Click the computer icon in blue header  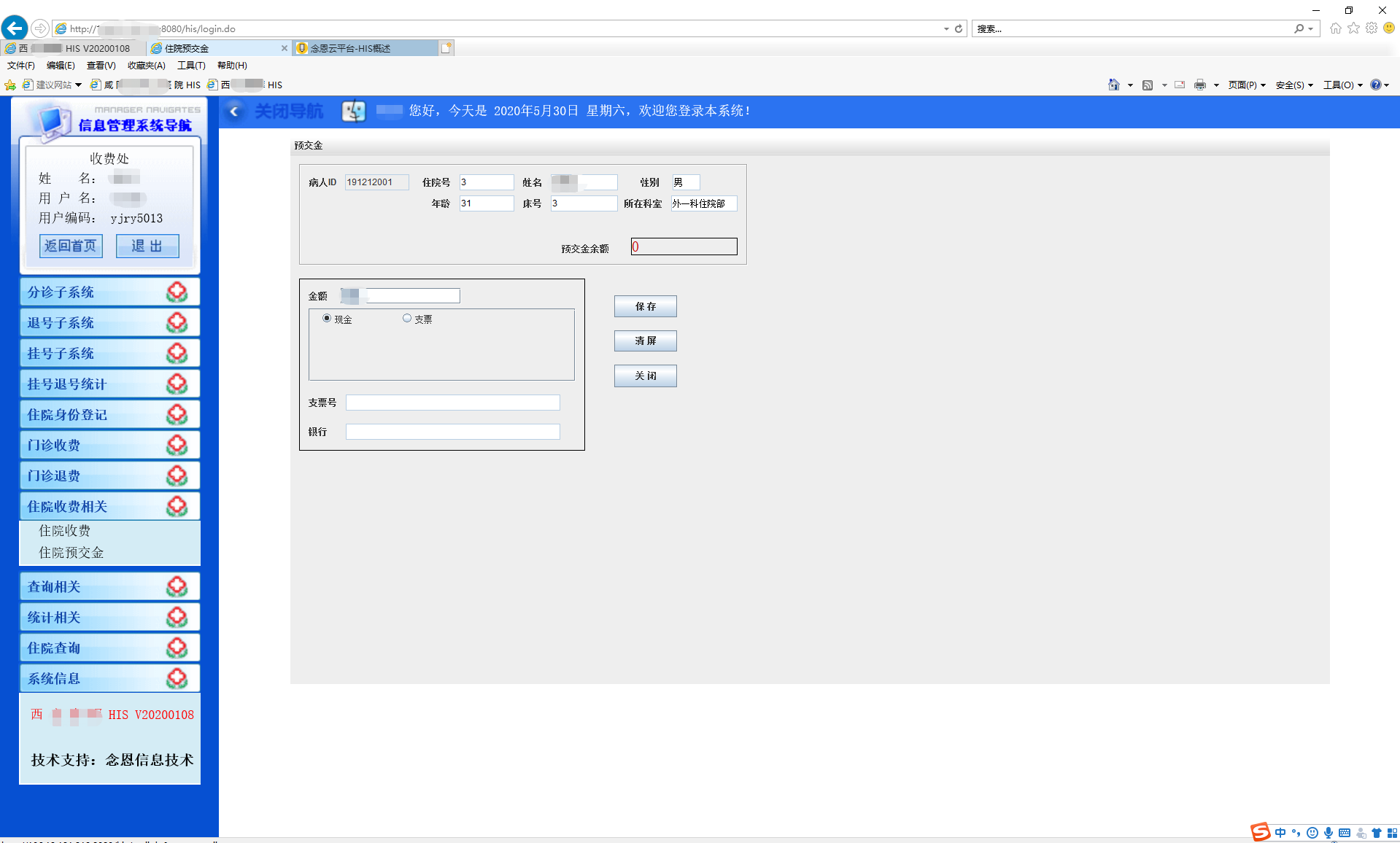[354, 111]
